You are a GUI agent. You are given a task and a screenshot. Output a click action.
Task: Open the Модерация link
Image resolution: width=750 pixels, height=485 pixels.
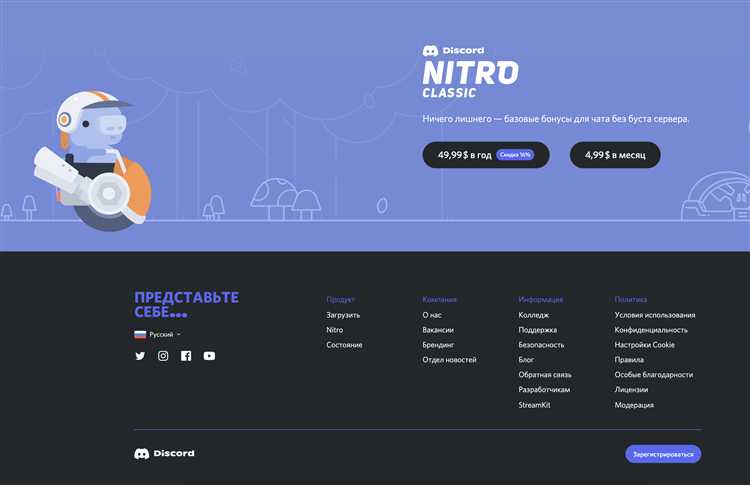coord(634,405)
